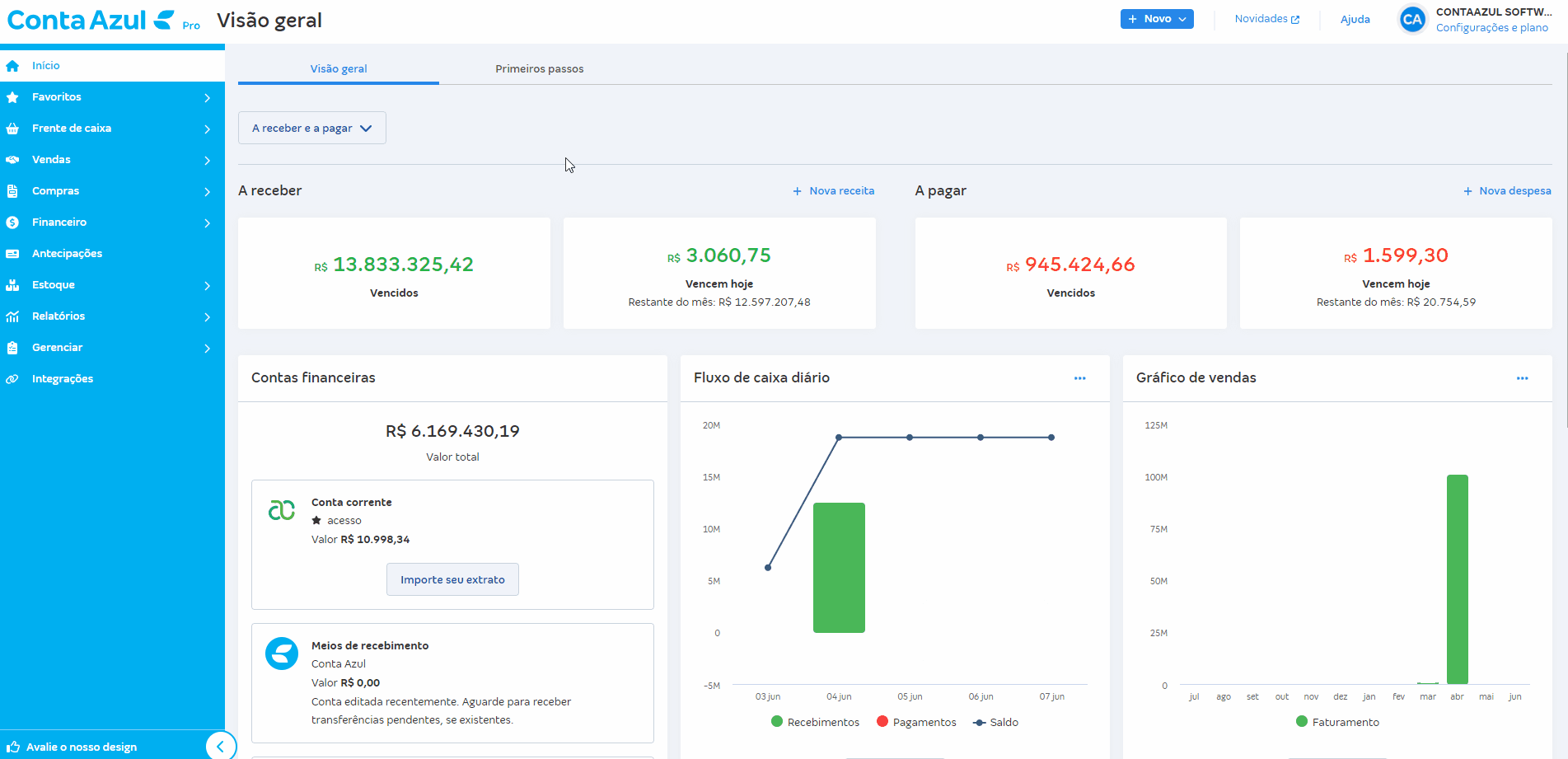Click the plus icon beside Nova despesa
The height and width of the screenshot is (759, 1568).
click(1467, 191)
